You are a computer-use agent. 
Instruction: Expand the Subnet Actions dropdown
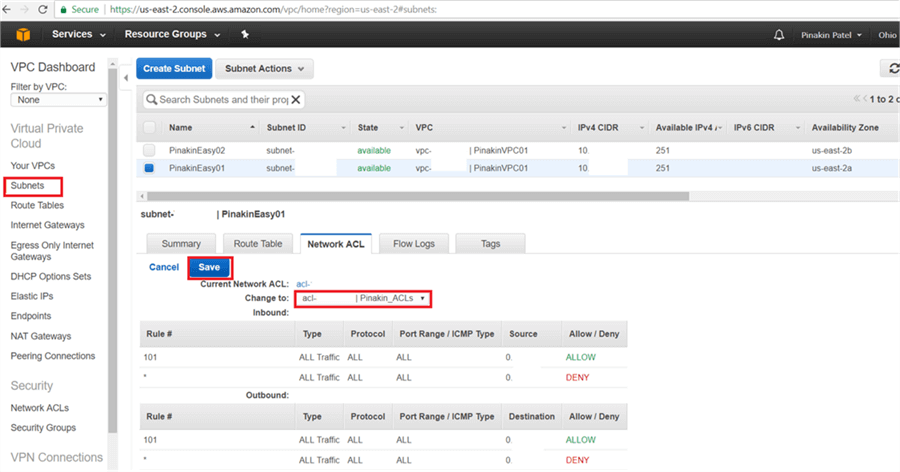point(265,68)
